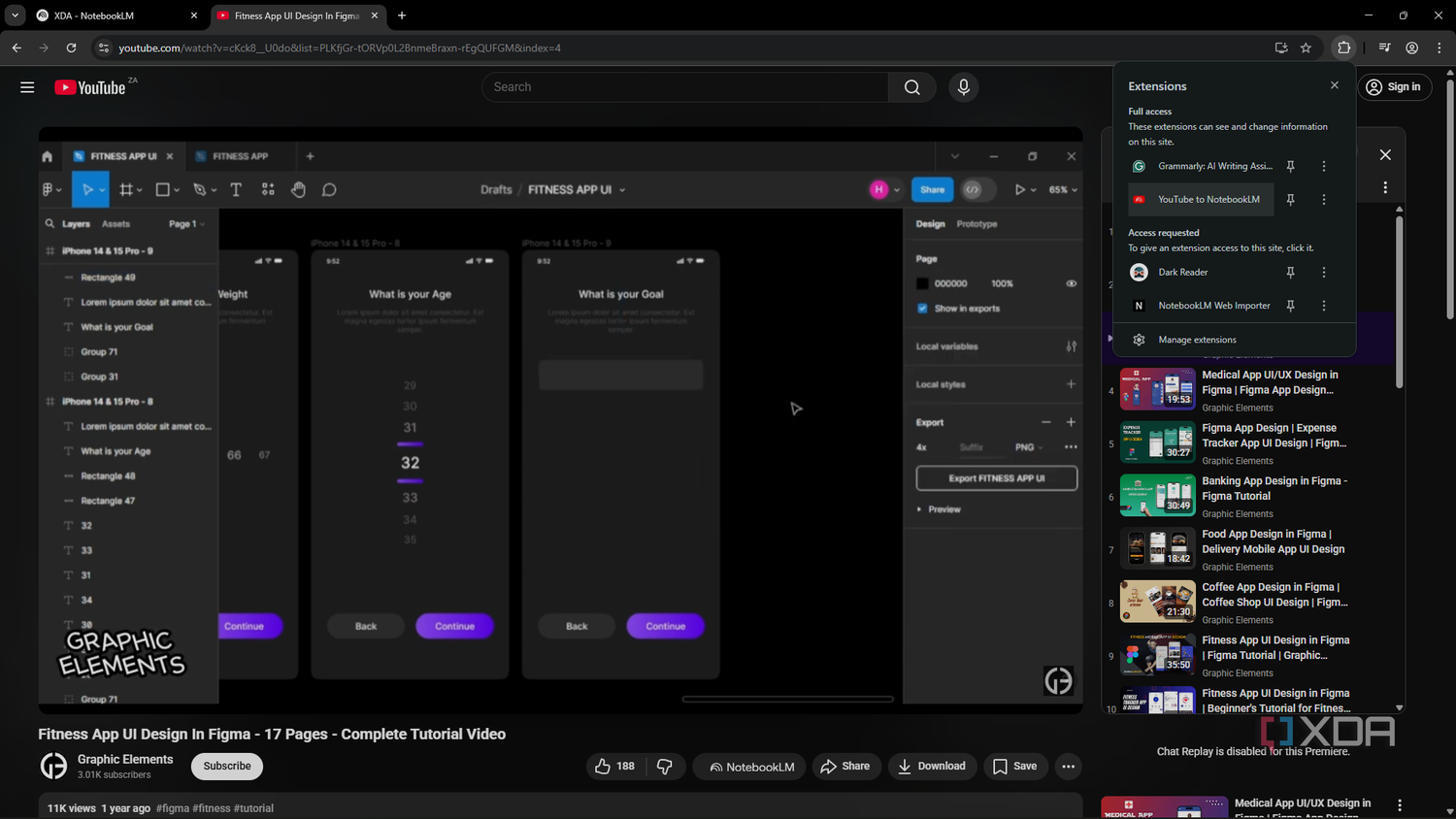
Task: Click the YouTube search magnifier button
Action: (911, 87)
